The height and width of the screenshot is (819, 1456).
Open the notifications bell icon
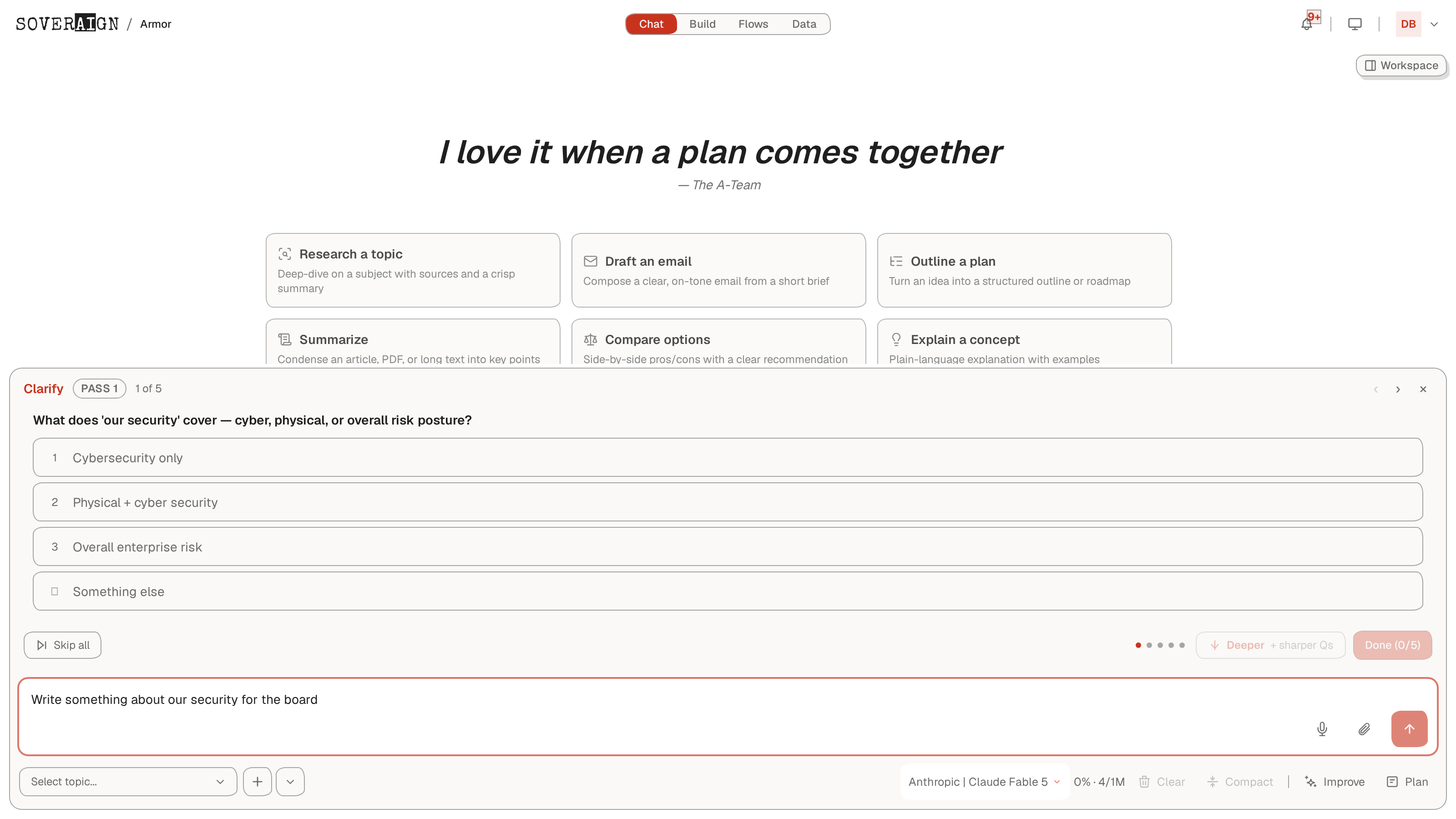tap(1306, 24)
